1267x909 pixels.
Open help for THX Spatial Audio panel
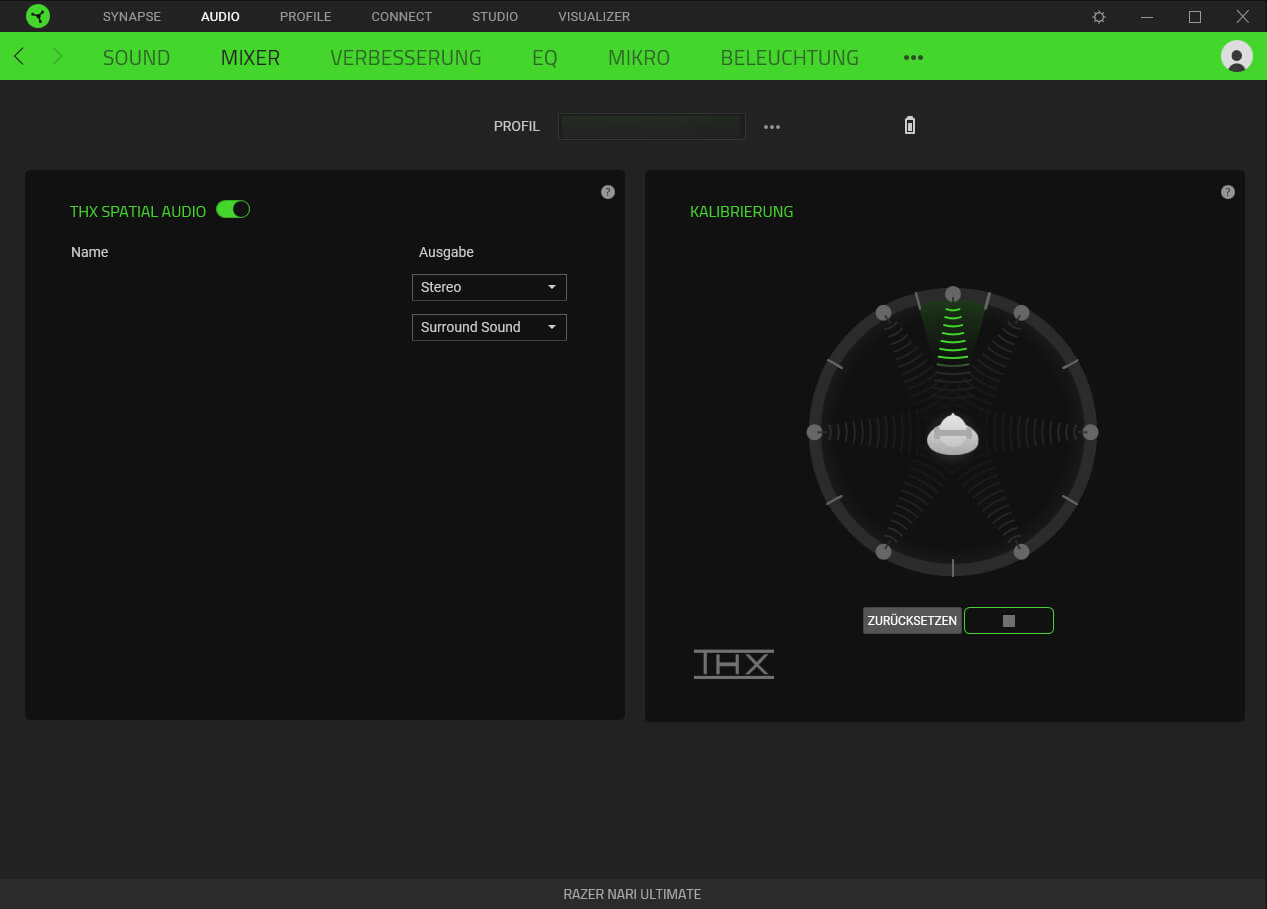point(608,192)
